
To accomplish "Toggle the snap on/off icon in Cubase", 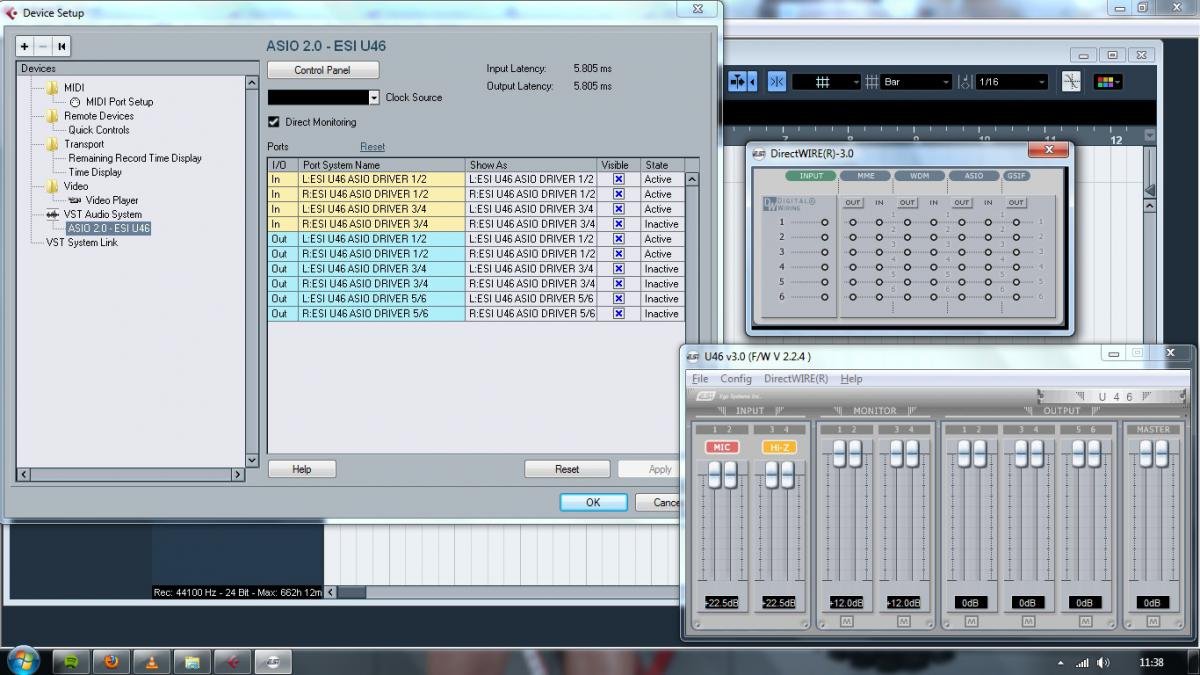I will [x=777, y=82].
